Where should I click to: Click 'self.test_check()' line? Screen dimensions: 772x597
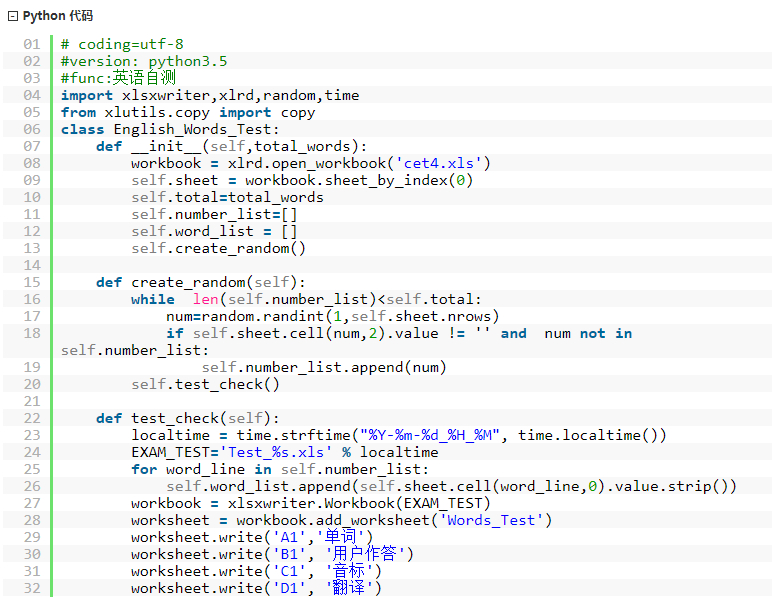click(x=205, y=384)
